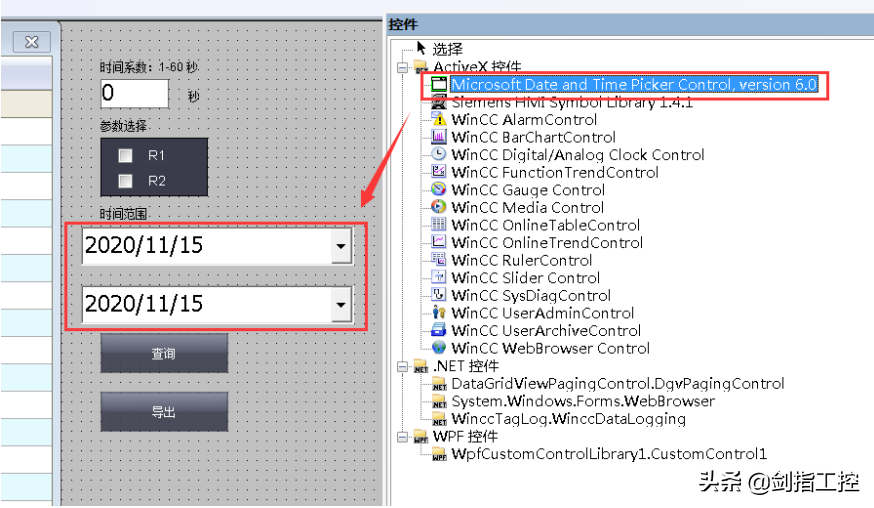This screenshot has width=874, height=508.
Task: Collapse the .NET 控件 tree node
Action: point(403,366)
